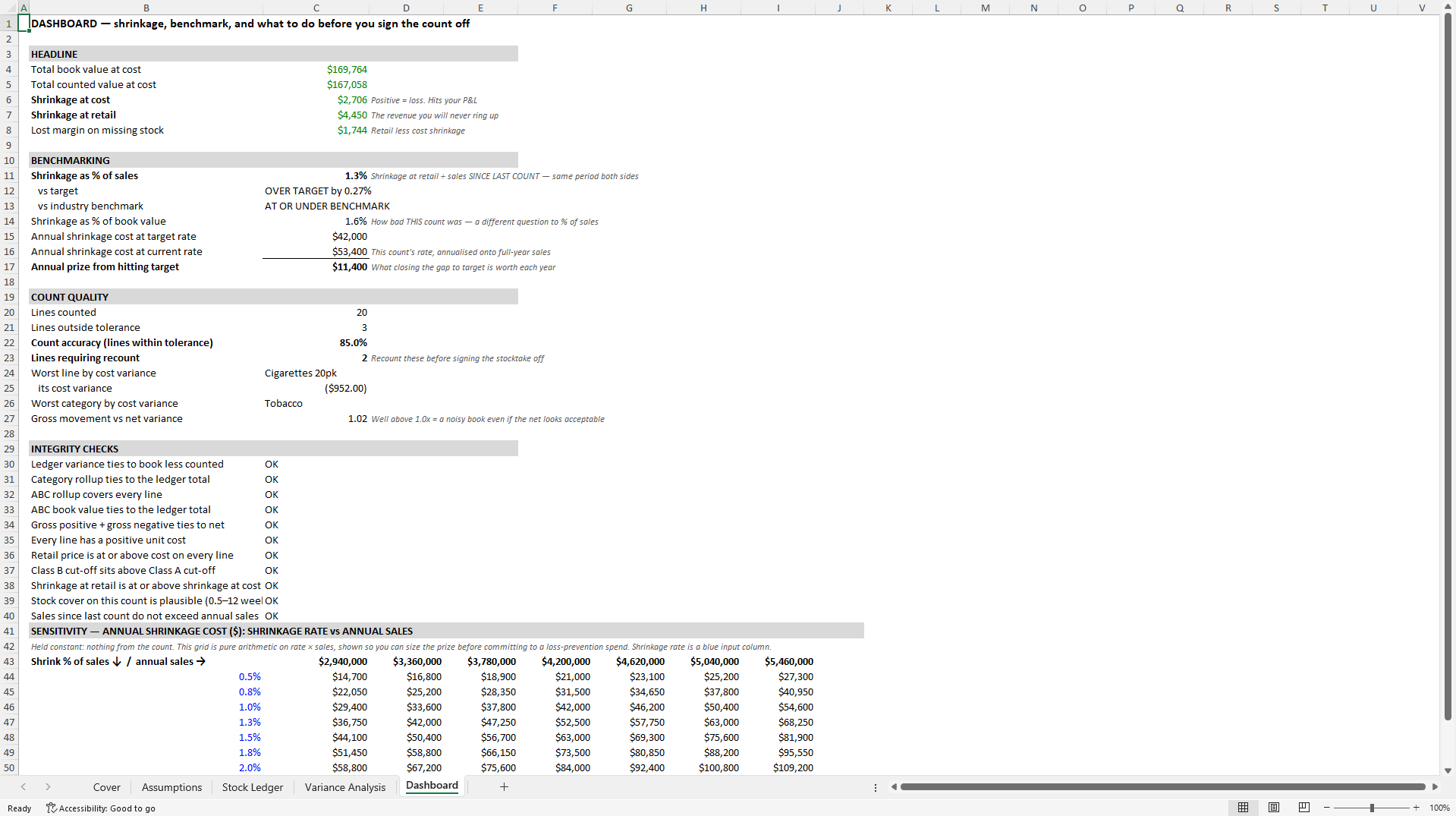The height and width of the screenshot is (816, 1456).
Task: Select gross movement ratio 1.02
Action: (316, 418)
